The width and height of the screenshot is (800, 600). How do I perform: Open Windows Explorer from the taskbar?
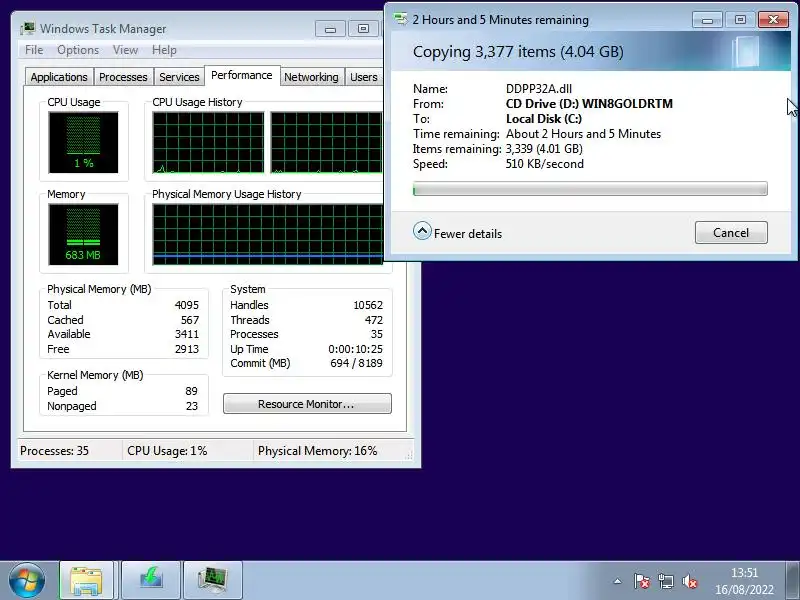86,580
